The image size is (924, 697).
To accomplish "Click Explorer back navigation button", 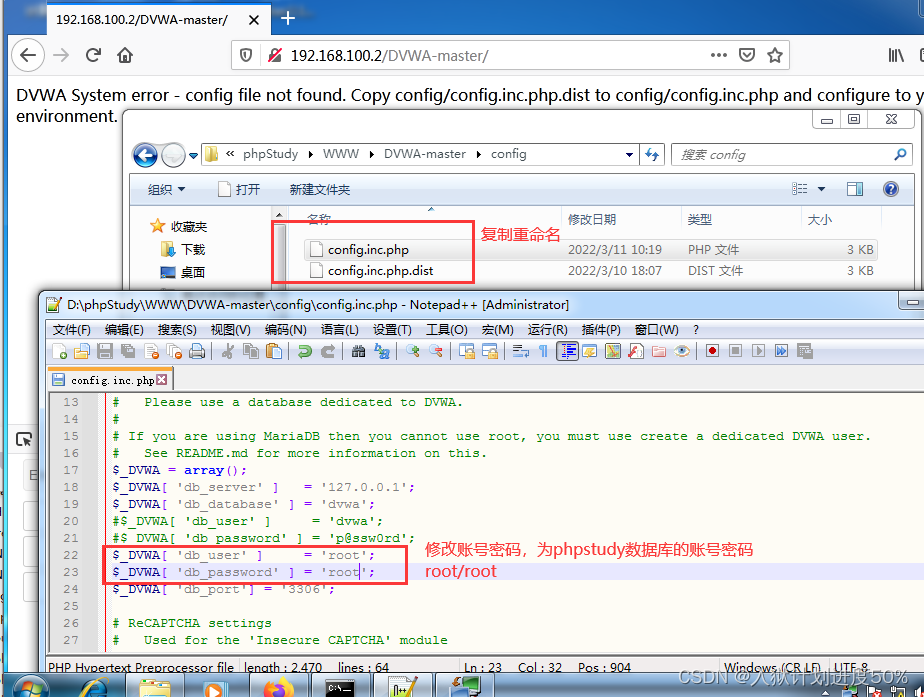I will coord(145,156).
